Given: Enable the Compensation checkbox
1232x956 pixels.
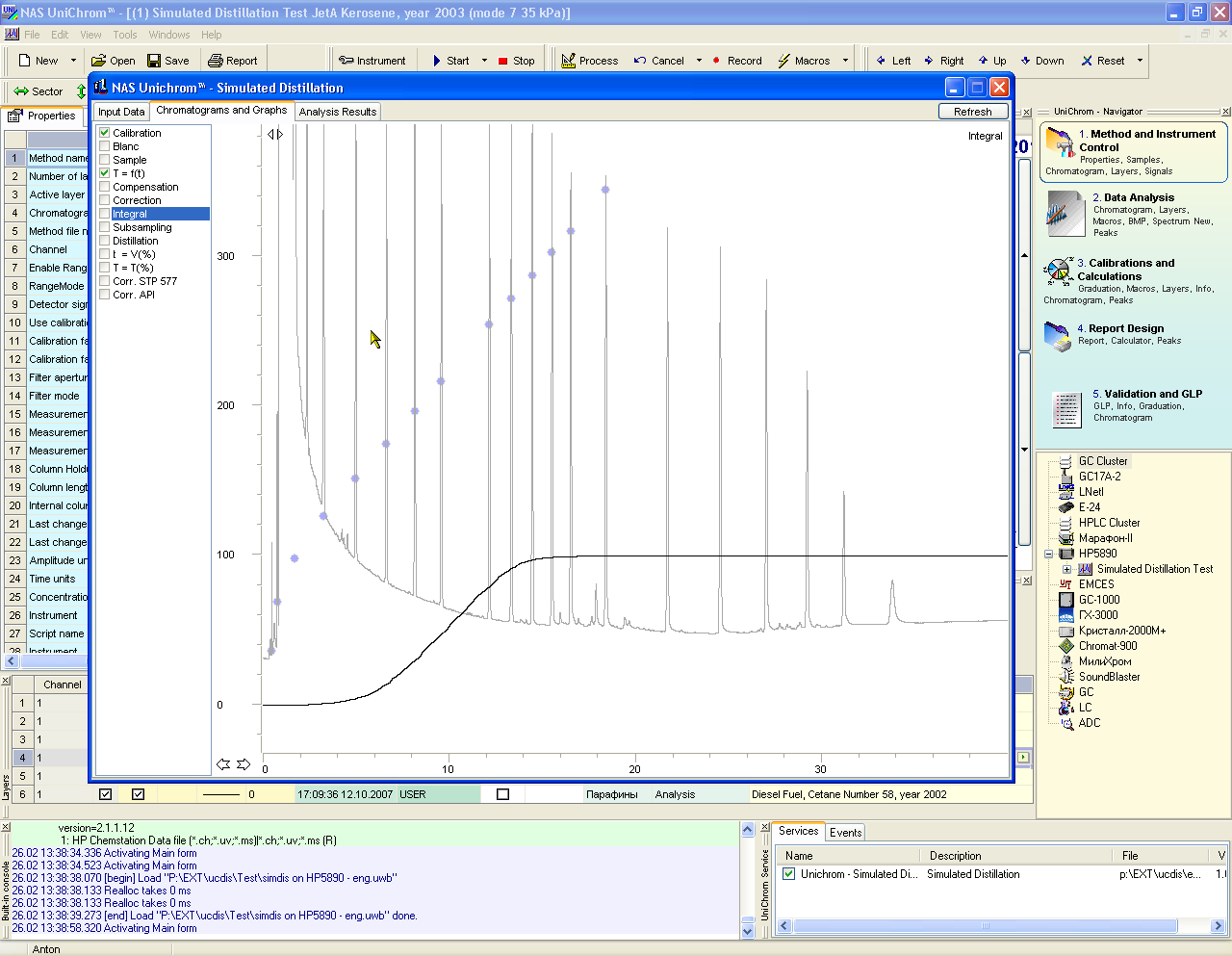Looking at the screenshot, I should coord(105,187).
